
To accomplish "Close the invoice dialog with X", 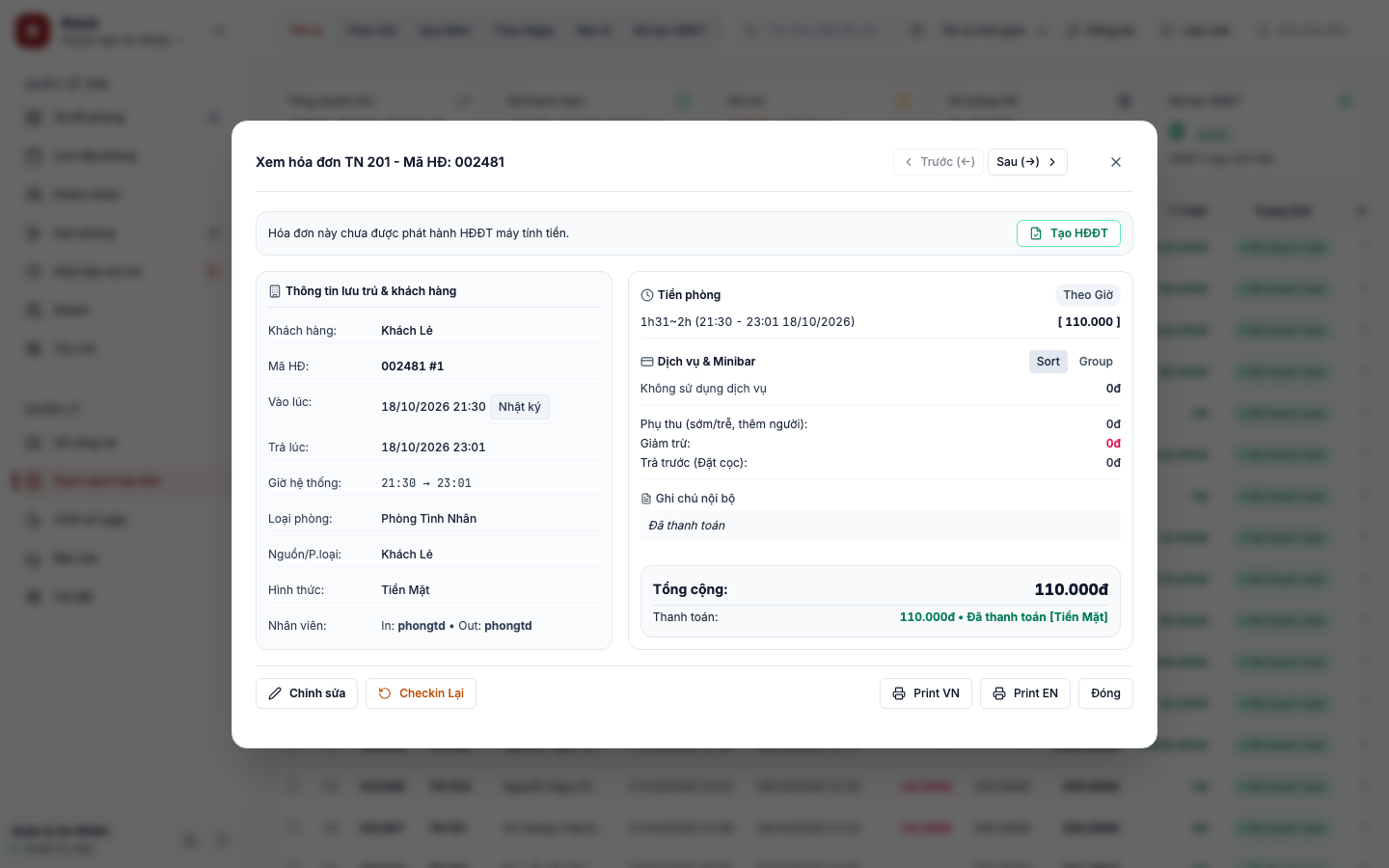I will tap(1116, 162).
